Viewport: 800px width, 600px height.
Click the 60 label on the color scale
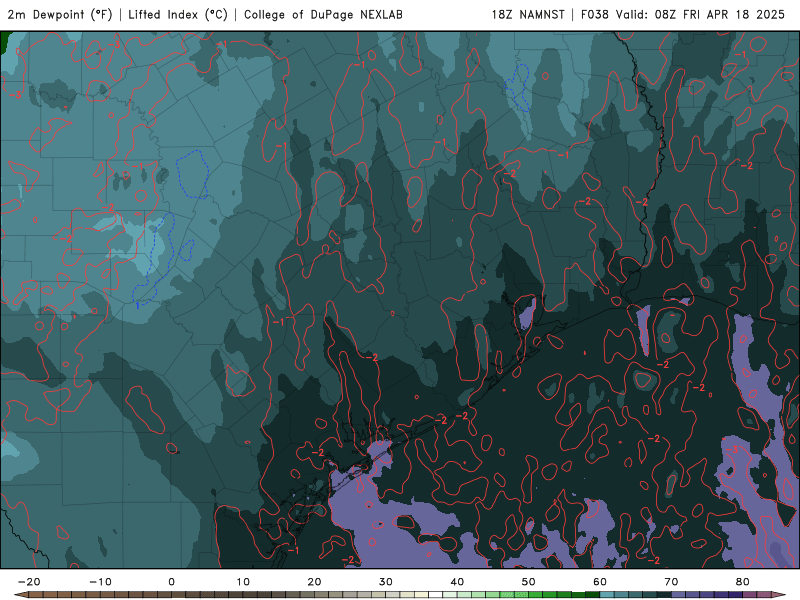pyautogui.click(x=600, y=582)
